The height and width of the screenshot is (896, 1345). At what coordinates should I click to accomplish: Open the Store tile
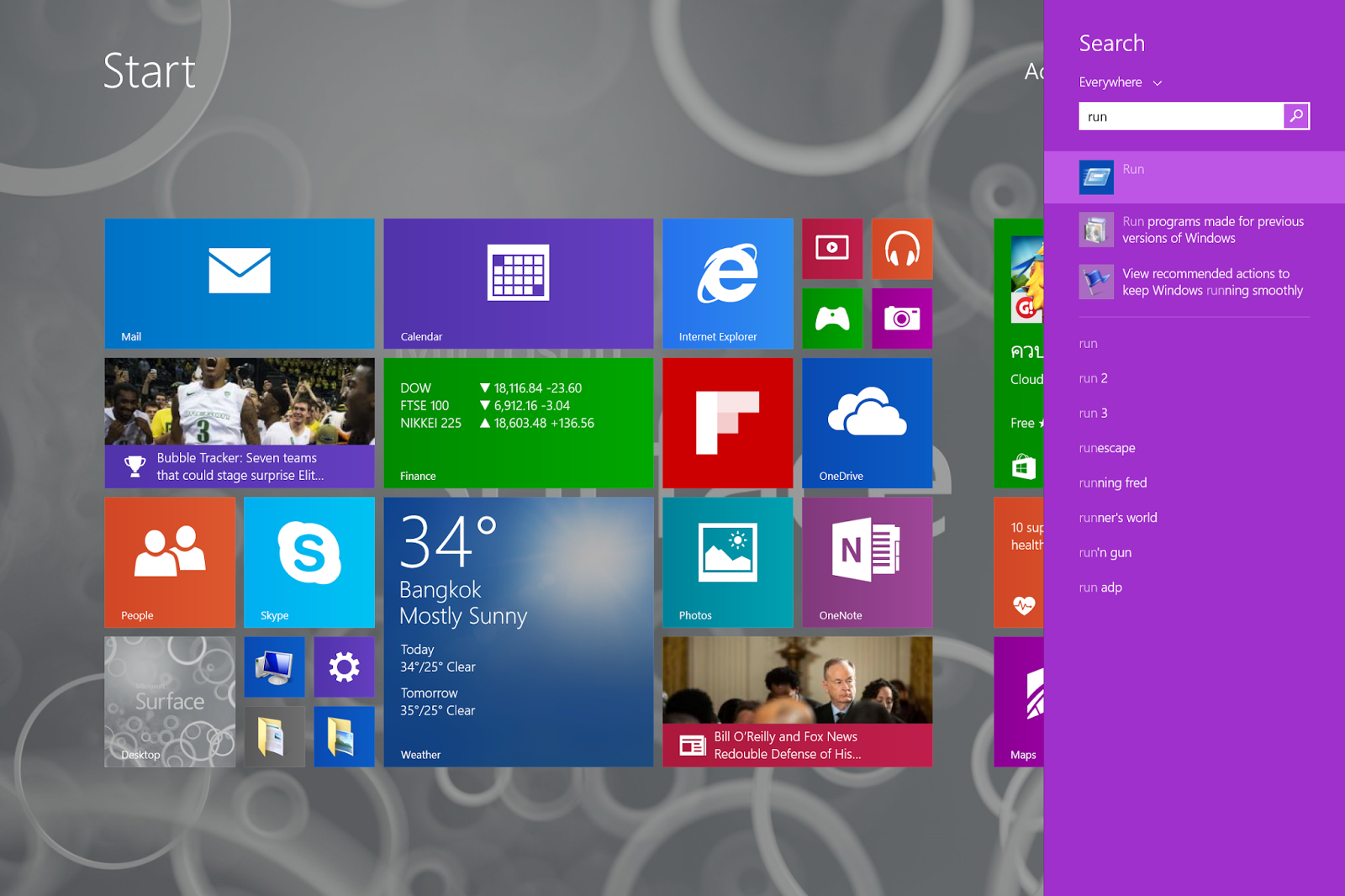coord(1019,353)
